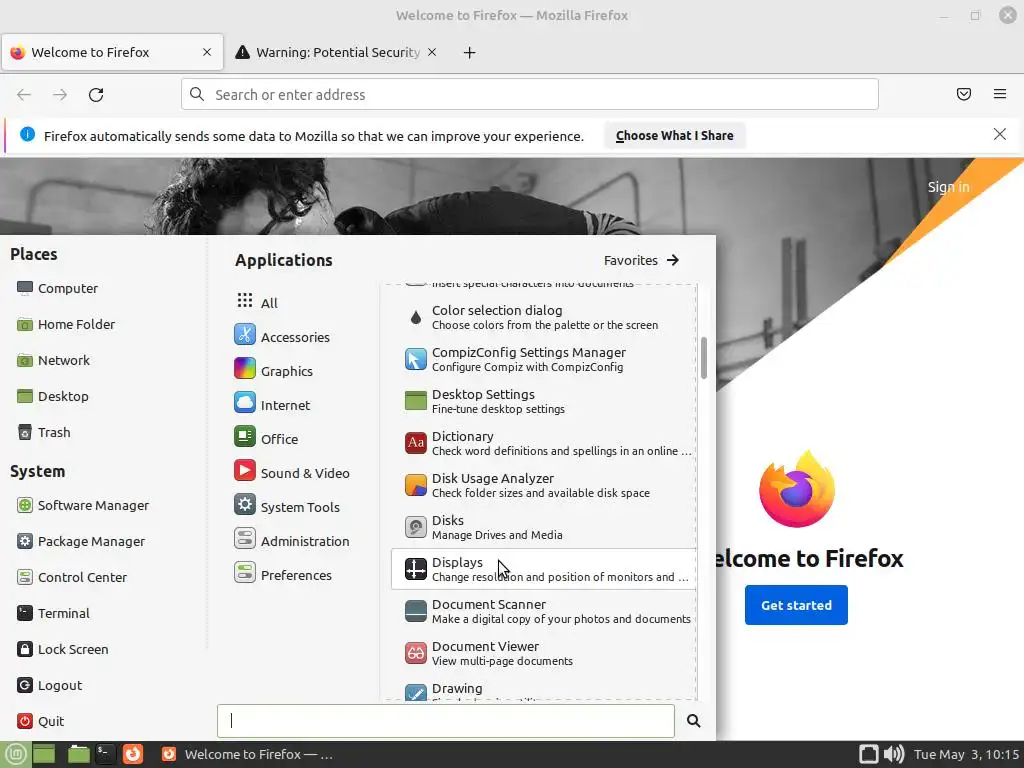Select Graphics category
1024x768 pixels.
coord(274,370)
